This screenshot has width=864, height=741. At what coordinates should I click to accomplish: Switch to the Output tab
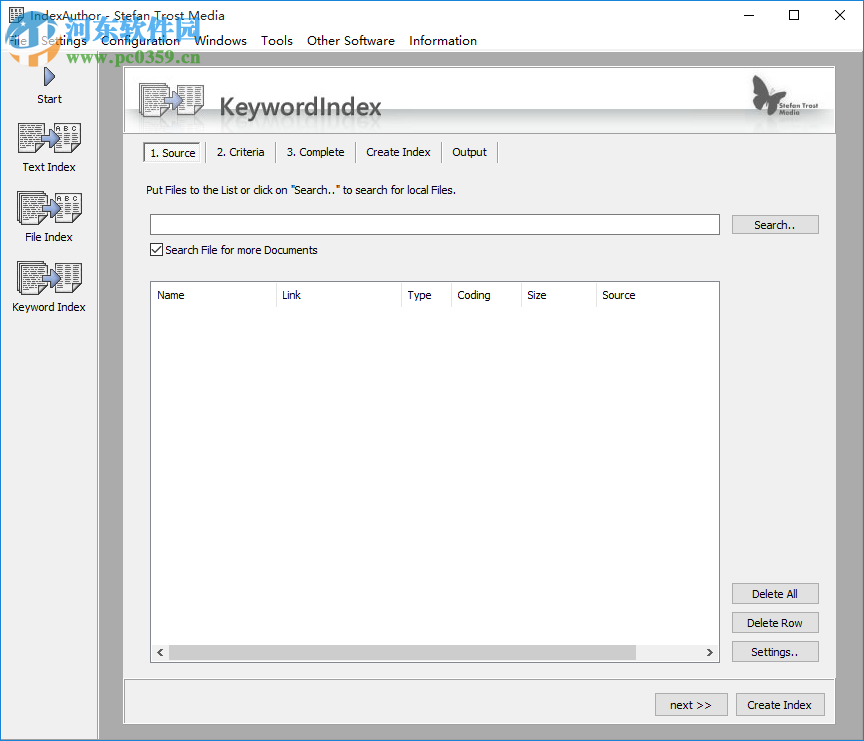pos(469,152)
